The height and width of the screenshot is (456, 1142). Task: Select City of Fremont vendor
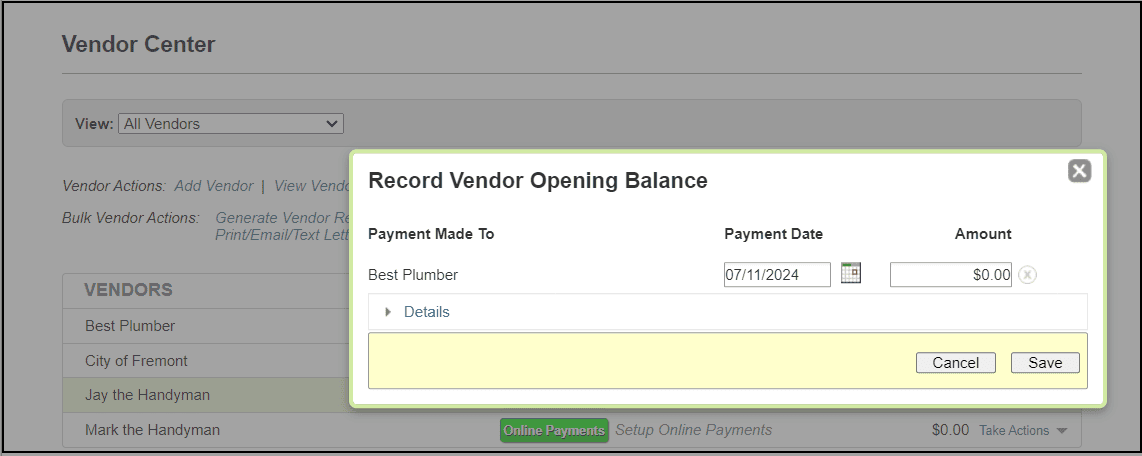(136, 361)
